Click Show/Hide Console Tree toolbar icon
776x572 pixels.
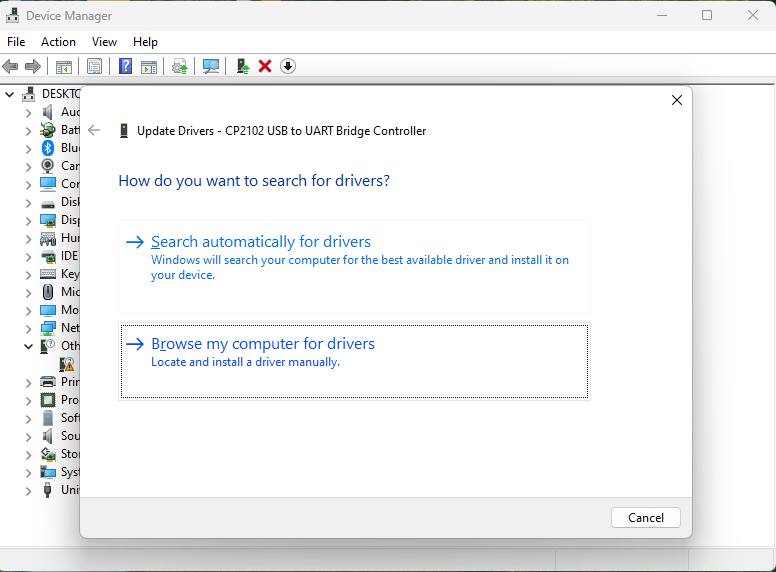[64, 66]
